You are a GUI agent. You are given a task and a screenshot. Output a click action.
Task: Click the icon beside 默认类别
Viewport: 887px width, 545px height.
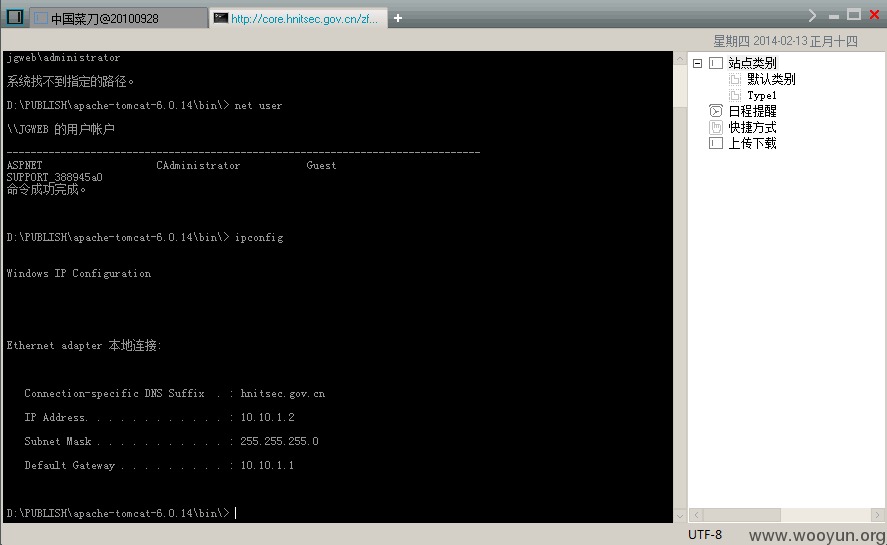tap(734, 79)
